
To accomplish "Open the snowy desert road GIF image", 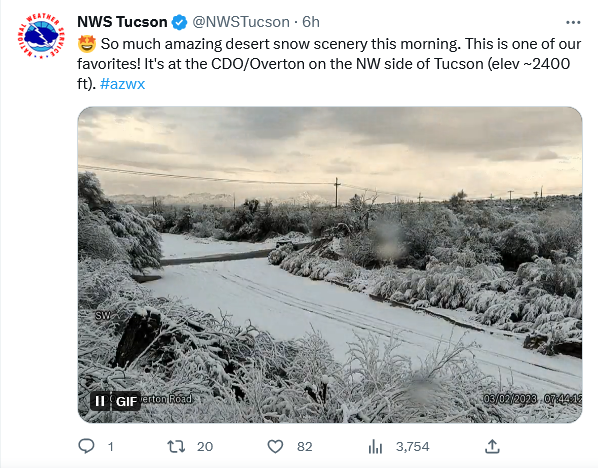I will [x=330, y=265].
